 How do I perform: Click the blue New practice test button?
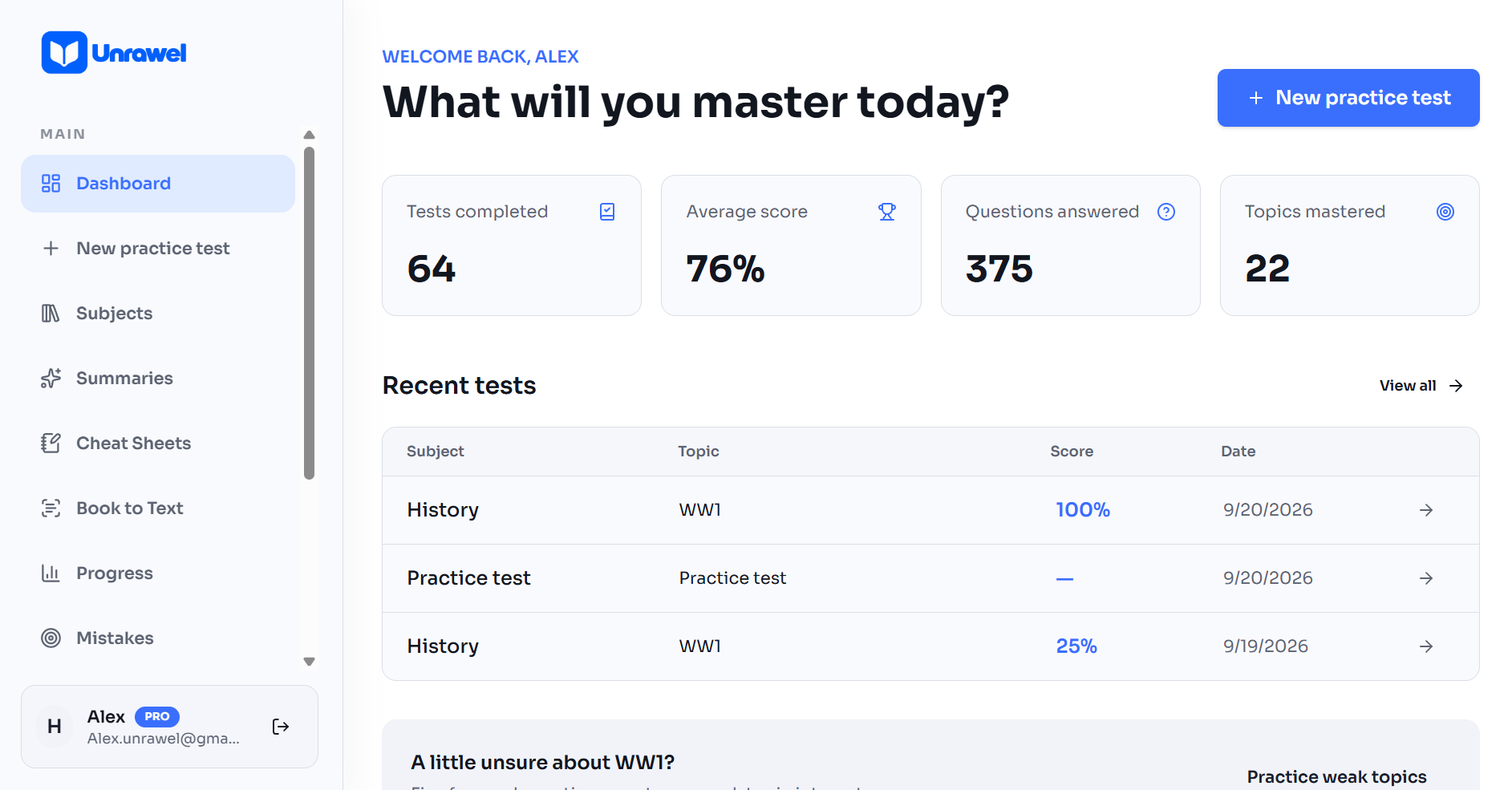[x=1348, y=98]
